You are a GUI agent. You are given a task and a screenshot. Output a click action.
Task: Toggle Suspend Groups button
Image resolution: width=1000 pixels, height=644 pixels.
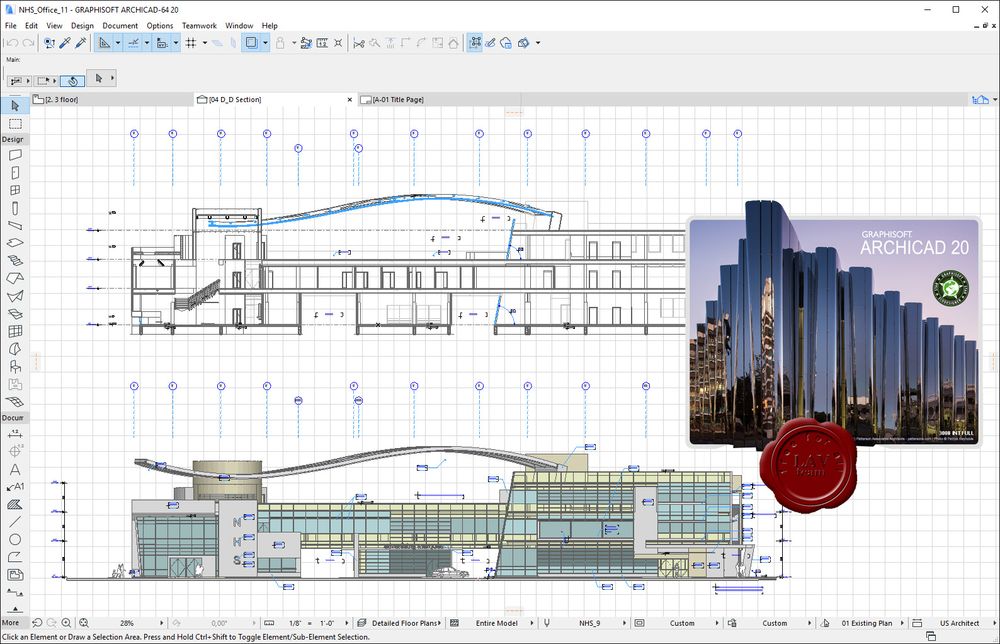pos(474,43)
